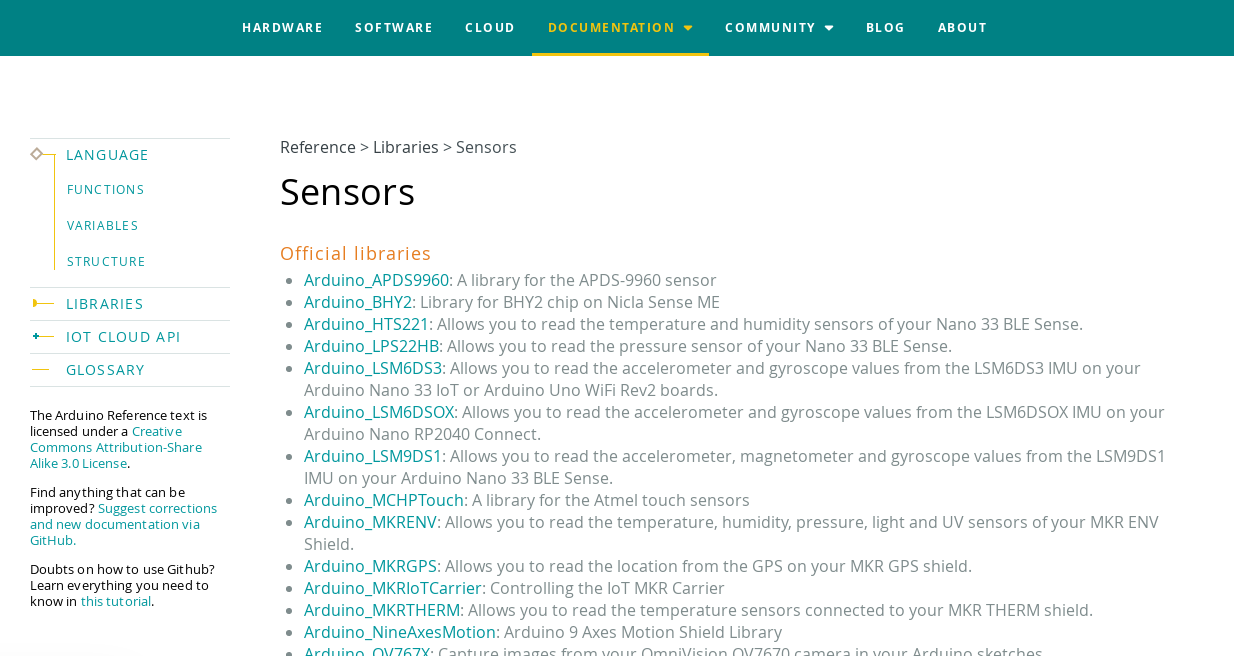The width and height of the screenshot is (1234, 656).
Task: Open Creative Commons Attribution-Share Alike license link
Action: coord(116,447)
